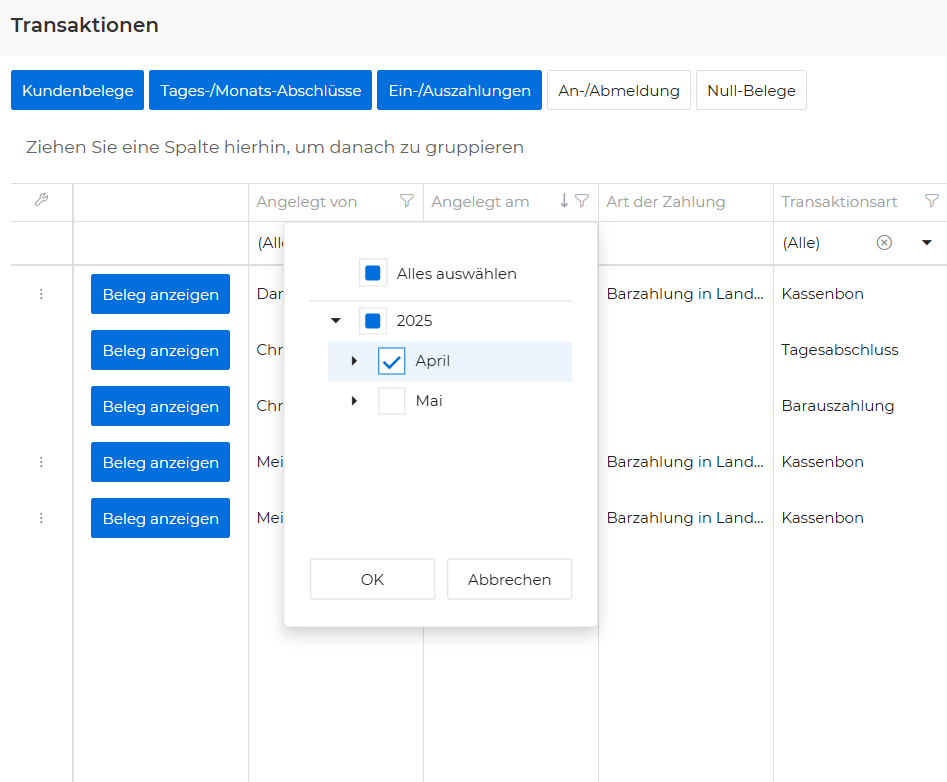Screen dimensions: 947x782
Task: Toggle the 2025 year checkbox
Action: click(373, 321)
